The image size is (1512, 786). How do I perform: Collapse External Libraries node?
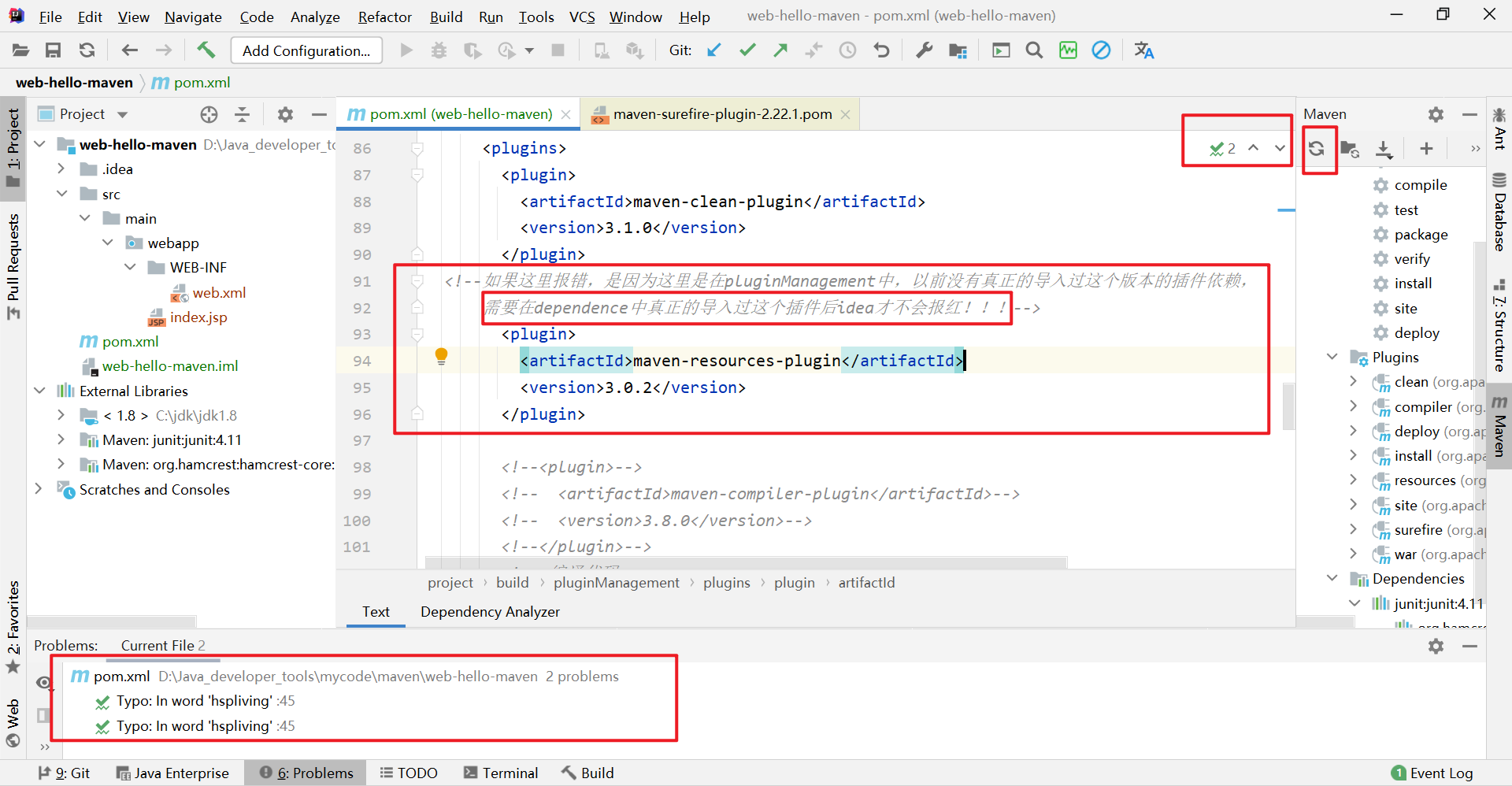(40, 391)
